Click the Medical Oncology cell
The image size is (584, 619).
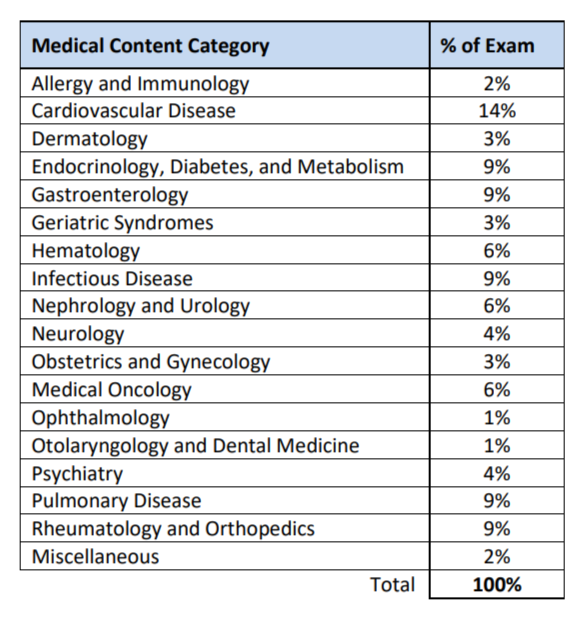tap(225, 390)
